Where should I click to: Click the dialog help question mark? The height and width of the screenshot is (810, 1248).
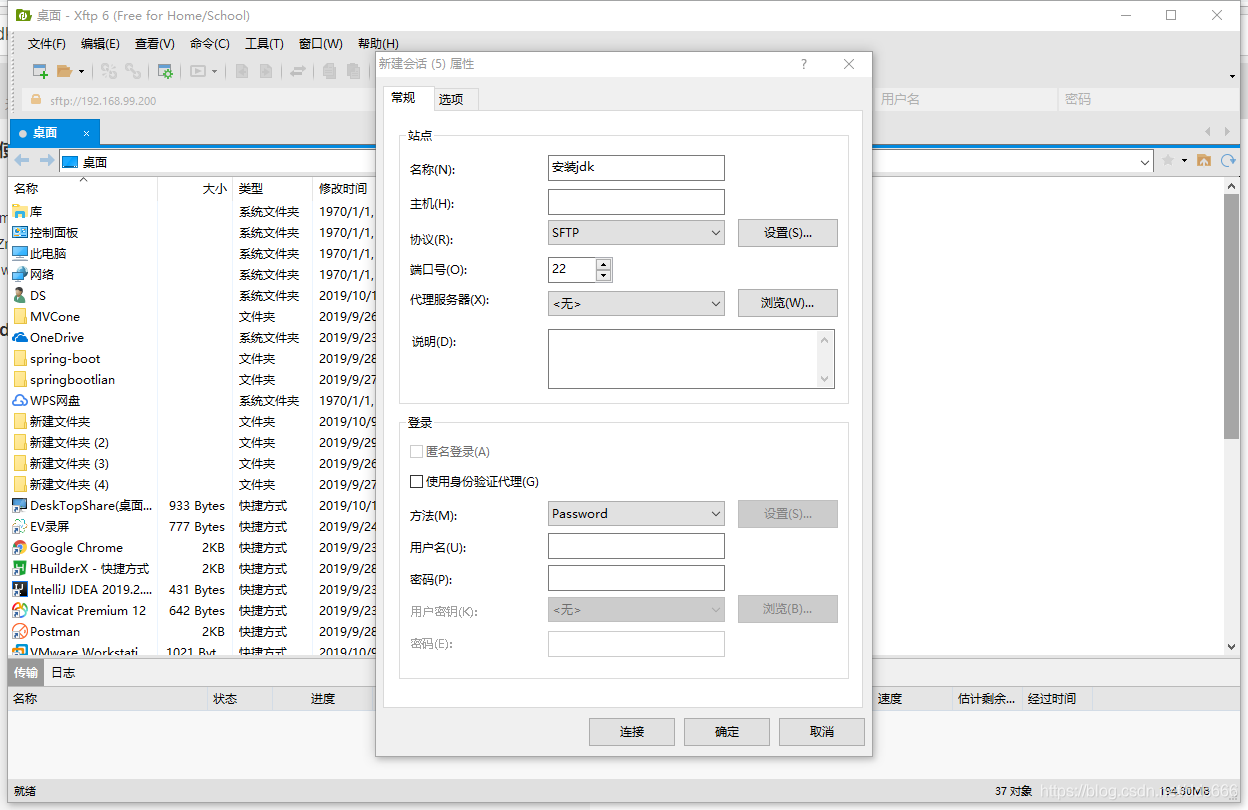[804, 64]
